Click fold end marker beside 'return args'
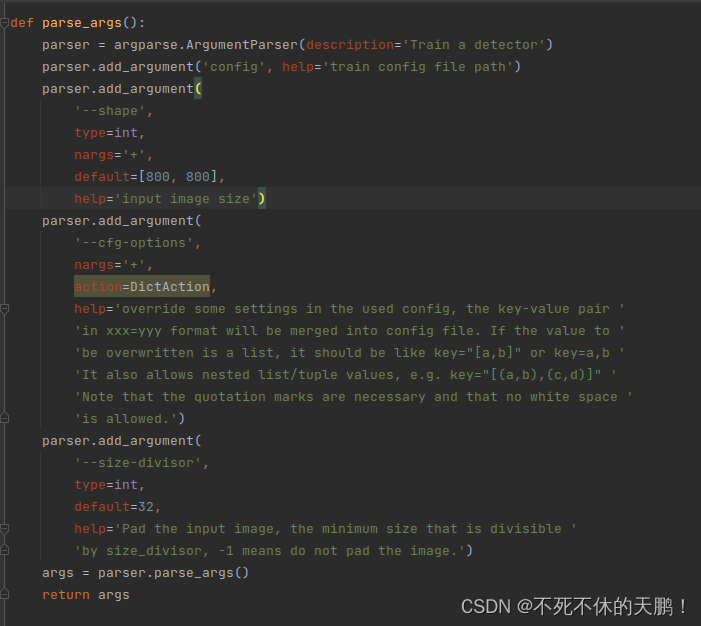Viewport: 701px width, 626px height. pos(5,595)
